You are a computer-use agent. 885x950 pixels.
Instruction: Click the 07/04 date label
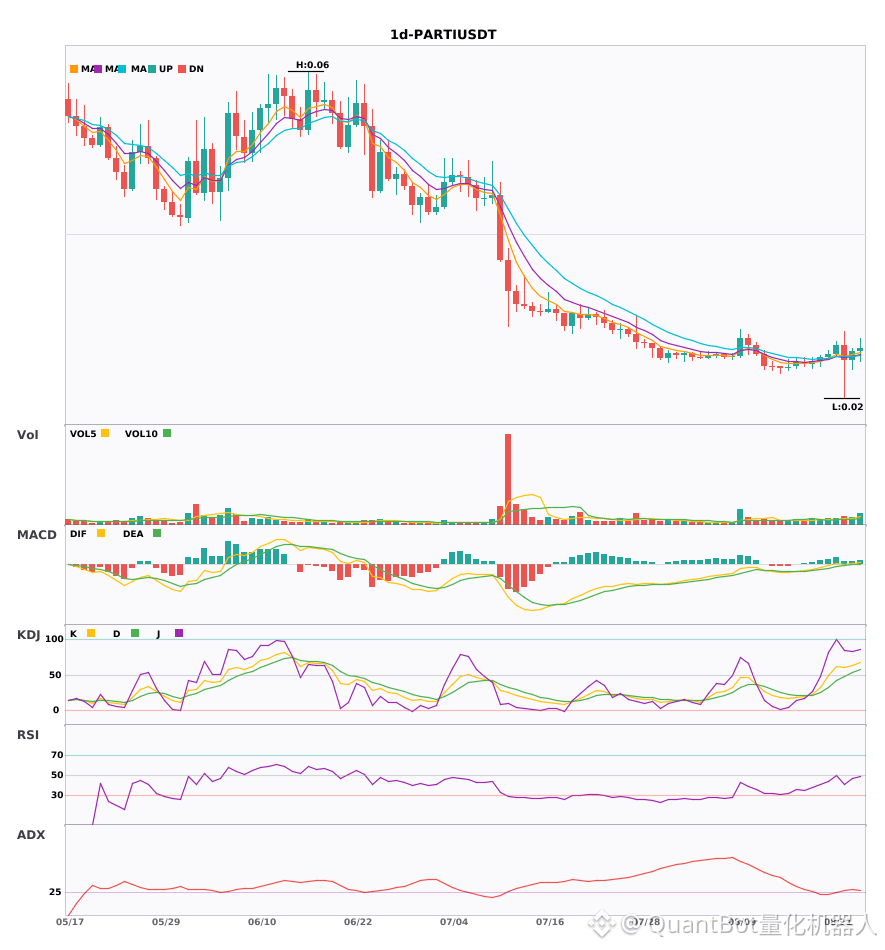454,922
